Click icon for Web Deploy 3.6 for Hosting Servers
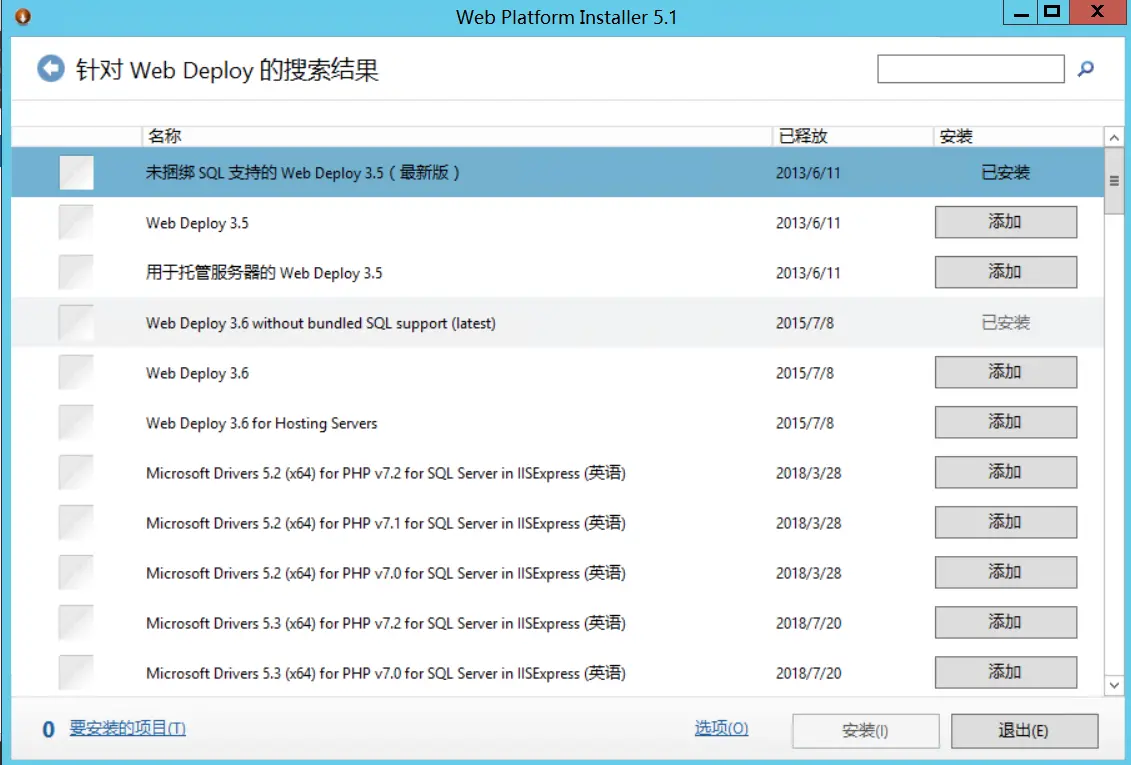The height and width of the screenshot is (765, 1131). (76, 423)
